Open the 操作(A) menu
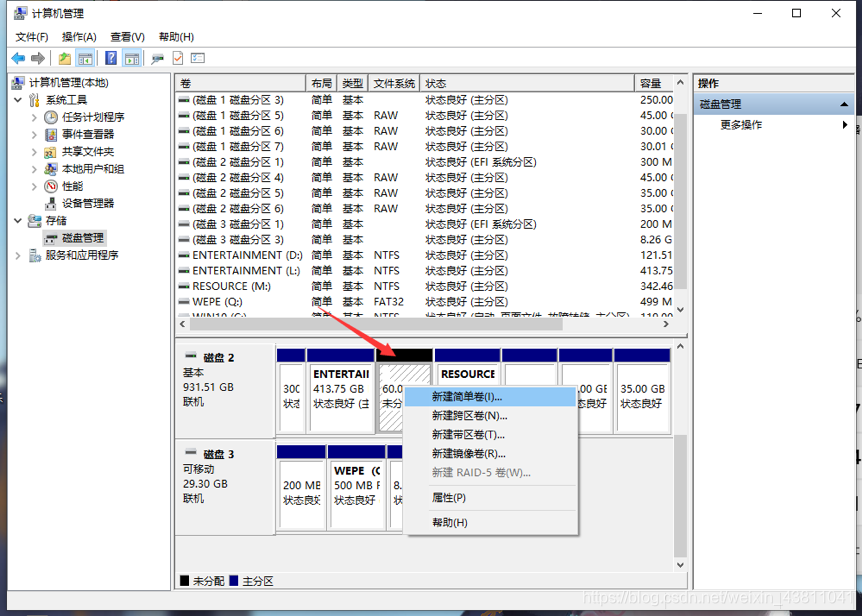The image size is (862, 616). 79,37
